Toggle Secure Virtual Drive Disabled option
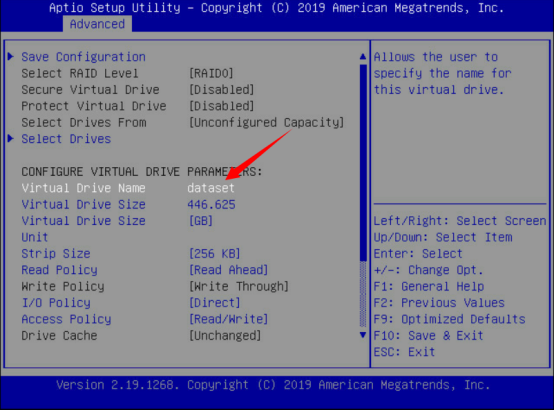The height and width of the screenshot is (411, 554). point(222,90)
